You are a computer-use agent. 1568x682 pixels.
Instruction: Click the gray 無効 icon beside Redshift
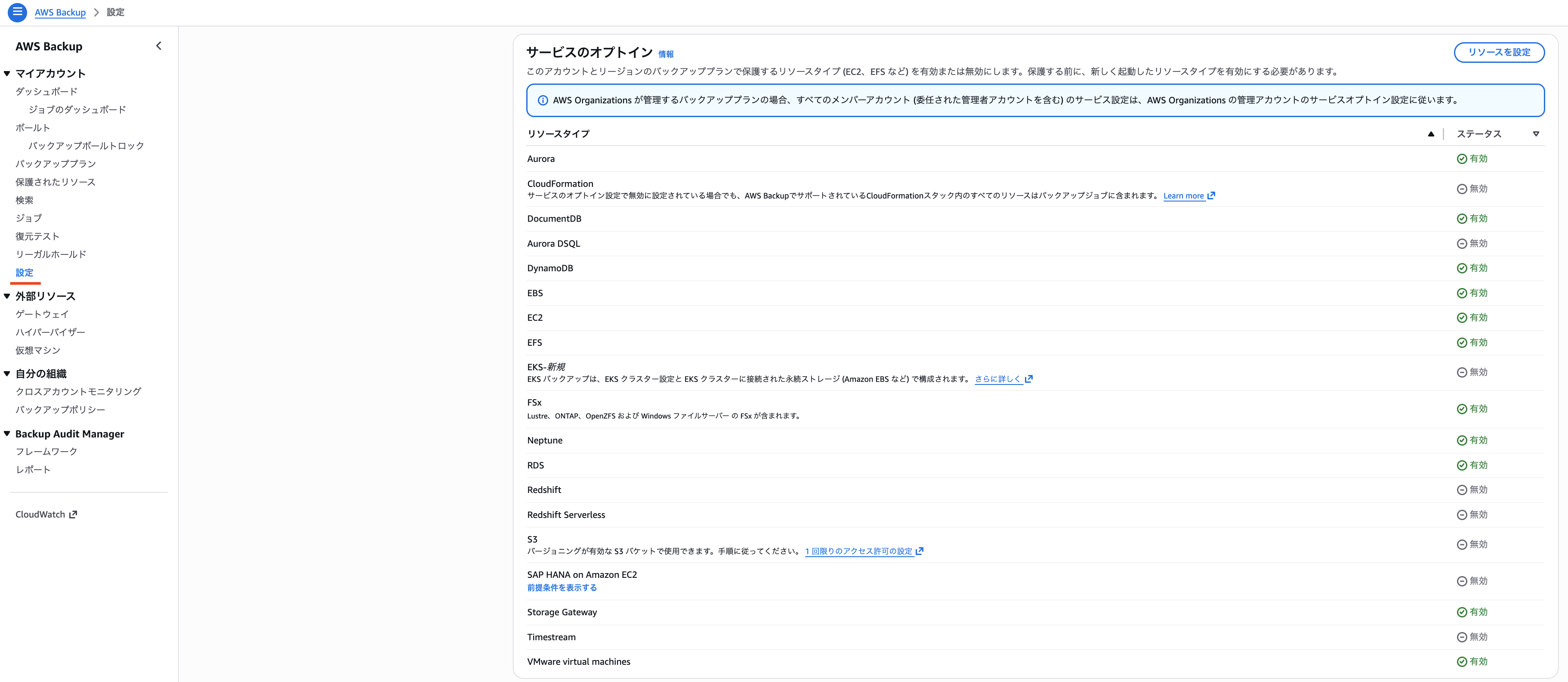pos(1462,490)
